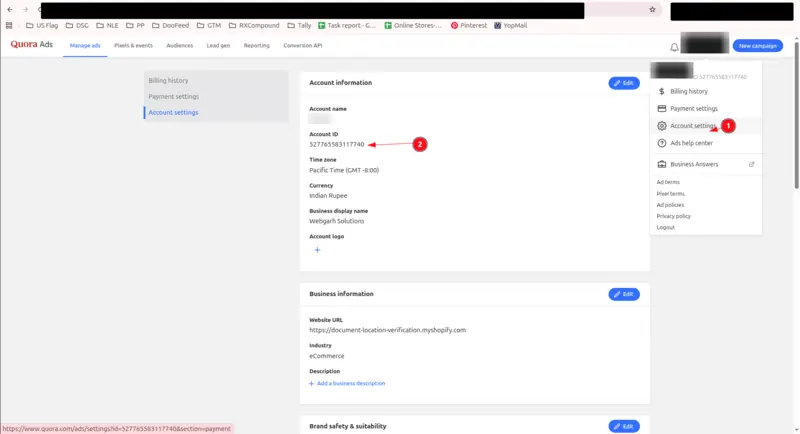The width and height of the screenshot is (800, 434).
Task: Click the browser back arrow
Action: click(10, 9)
